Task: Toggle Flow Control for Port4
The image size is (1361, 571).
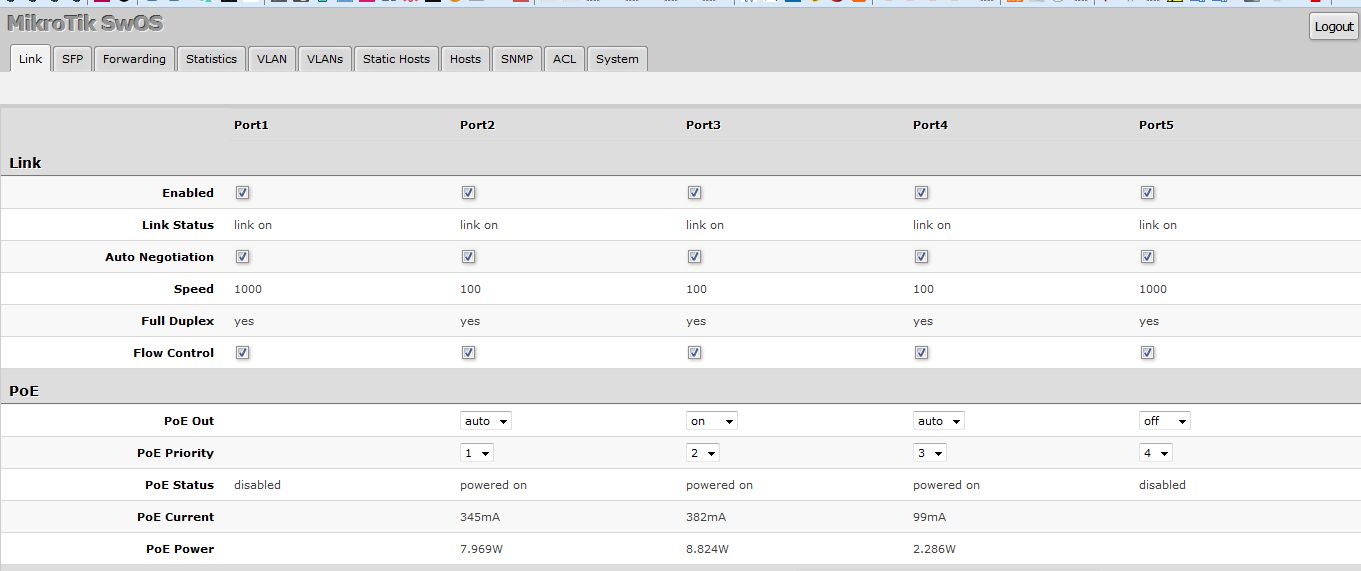Action: point(921,352)
